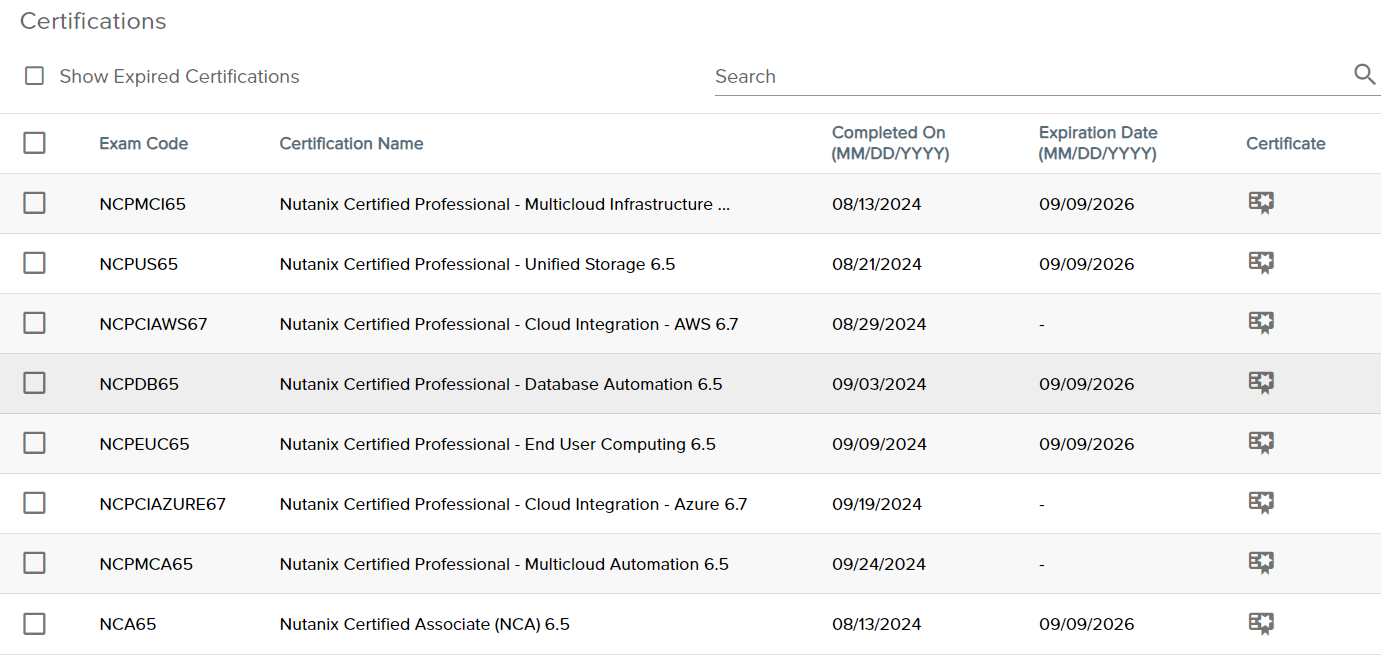Screen dimensions: 1390x666
Task: Click the search magnifier icon
Action: pos(1365,74)
